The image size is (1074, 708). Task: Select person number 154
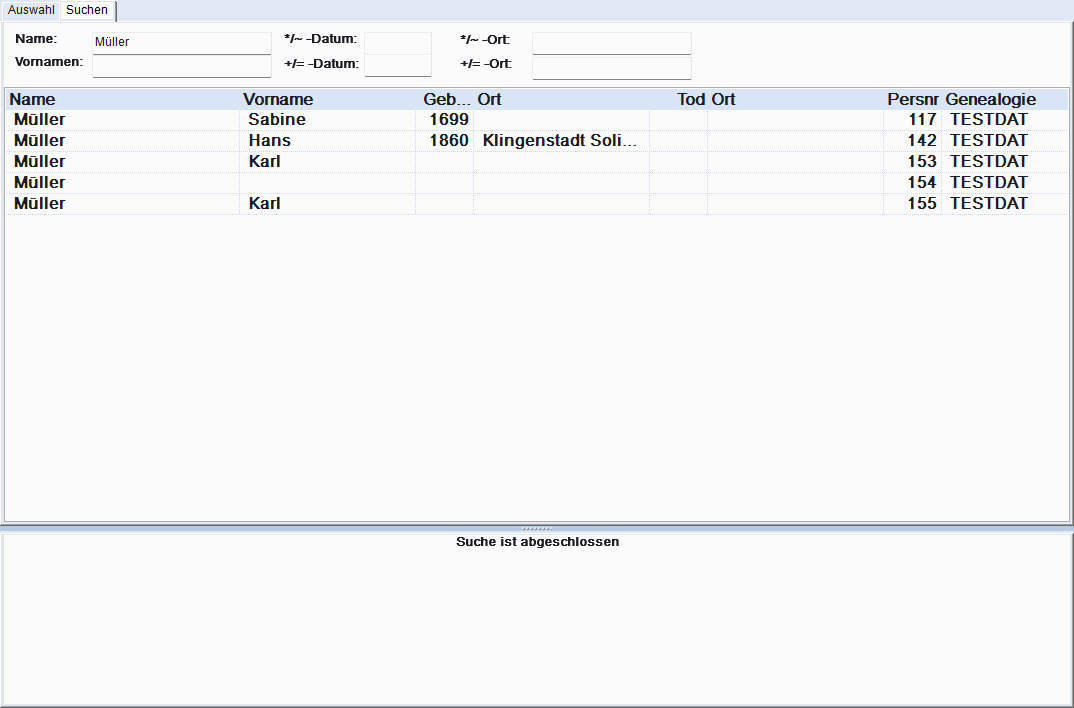pyautogui.click(x=922, y=183)
